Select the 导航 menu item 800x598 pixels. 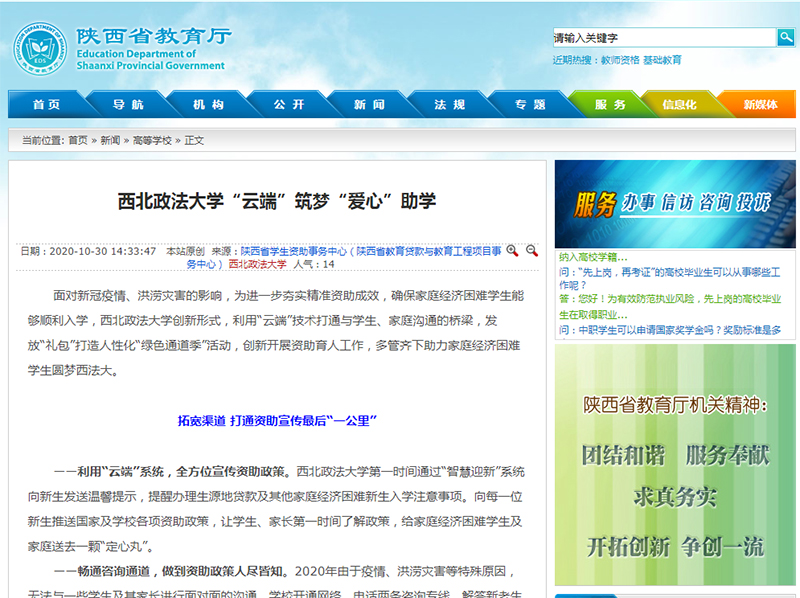(x=127, y=105)
